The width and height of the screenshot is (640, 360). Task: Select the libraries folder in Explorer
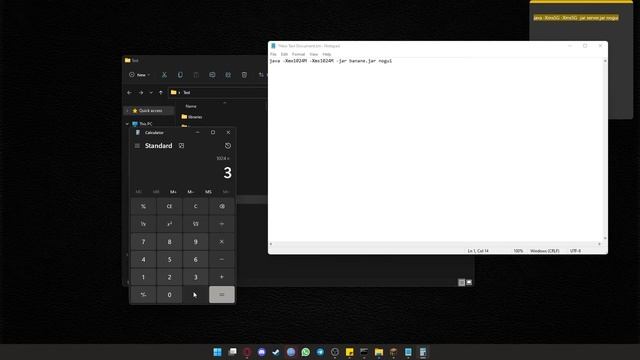coord(192,117)
